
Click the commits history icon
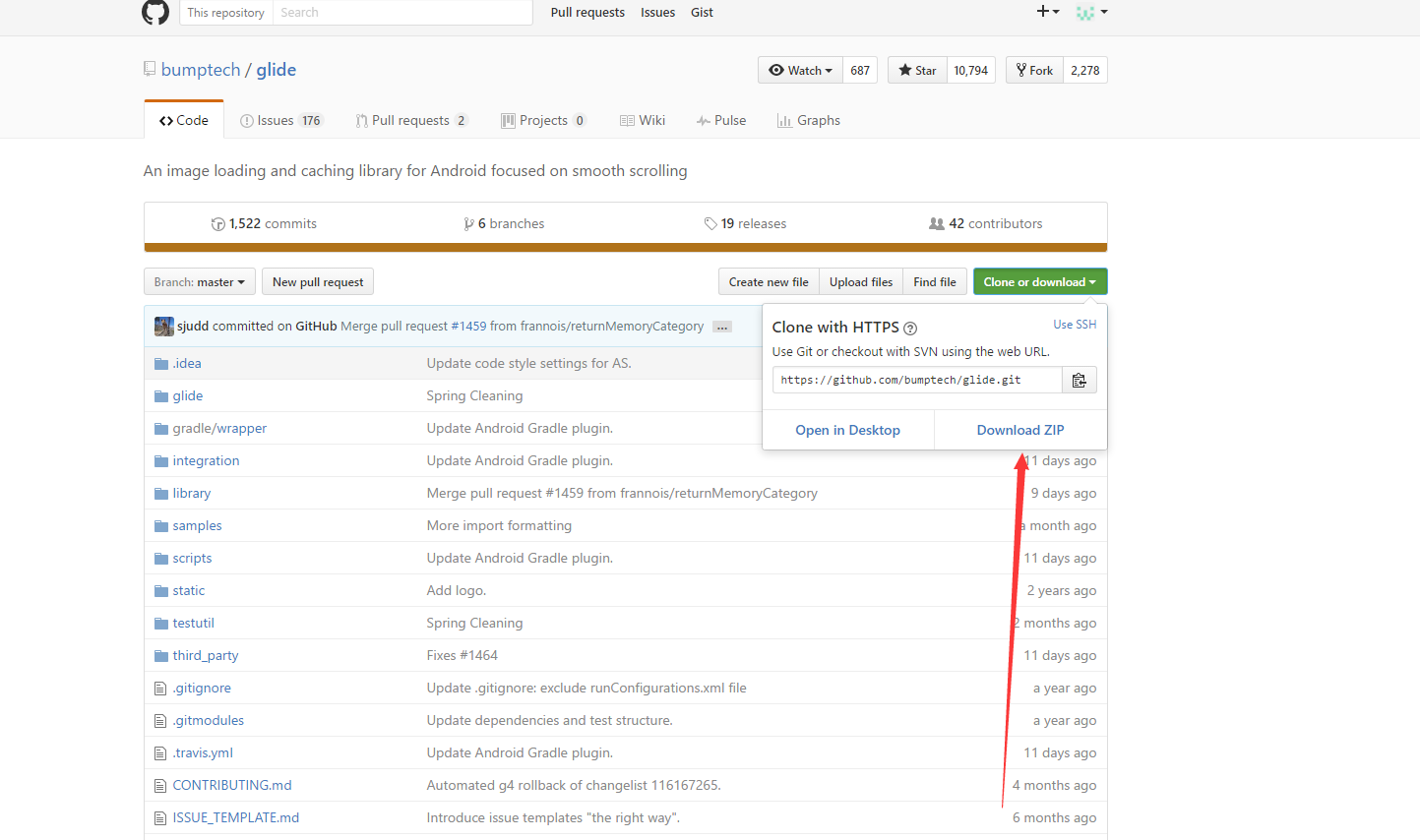point(218,224)
